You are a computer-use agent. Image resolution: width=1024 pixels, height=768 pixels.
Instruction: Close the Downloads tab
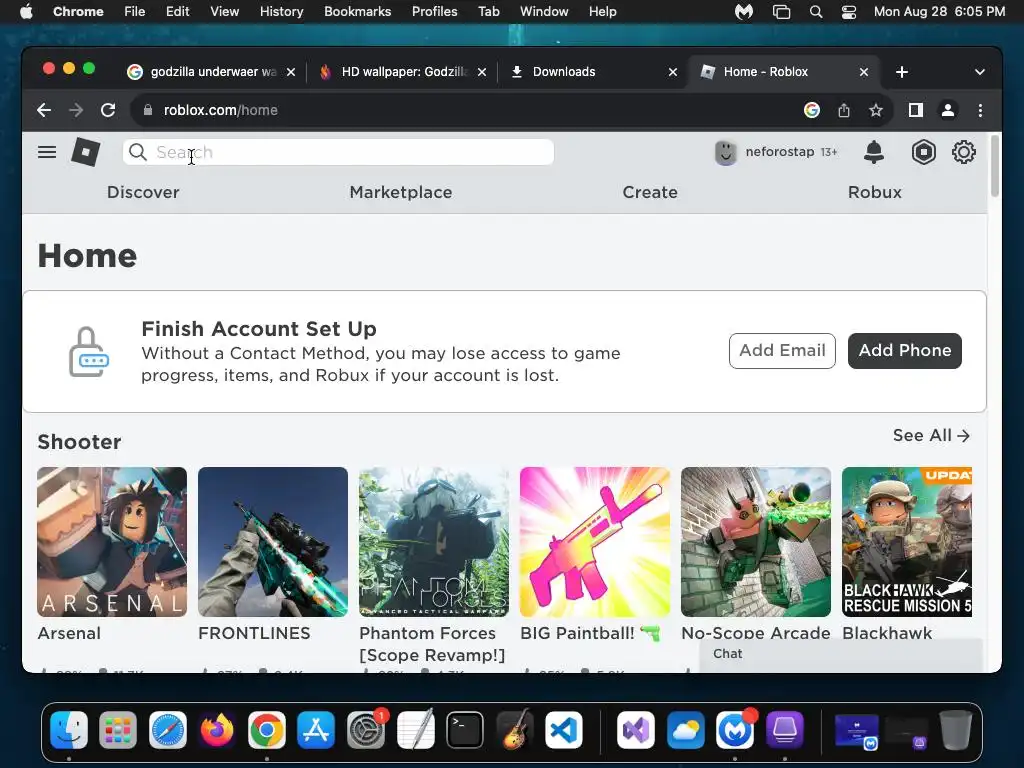coord(673,72)
